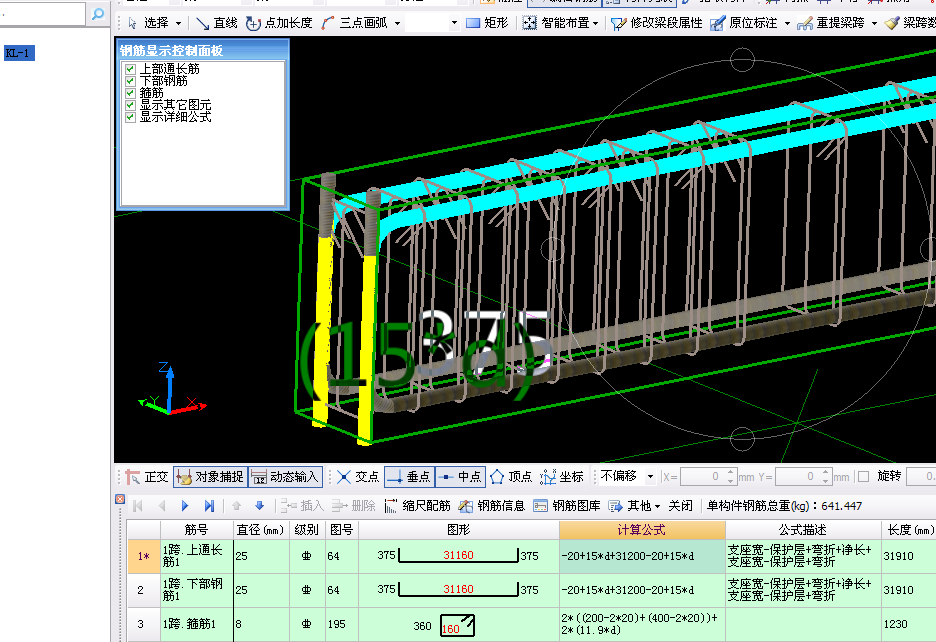
Task: Move rebar row down
Action: (x=260, y=506)
